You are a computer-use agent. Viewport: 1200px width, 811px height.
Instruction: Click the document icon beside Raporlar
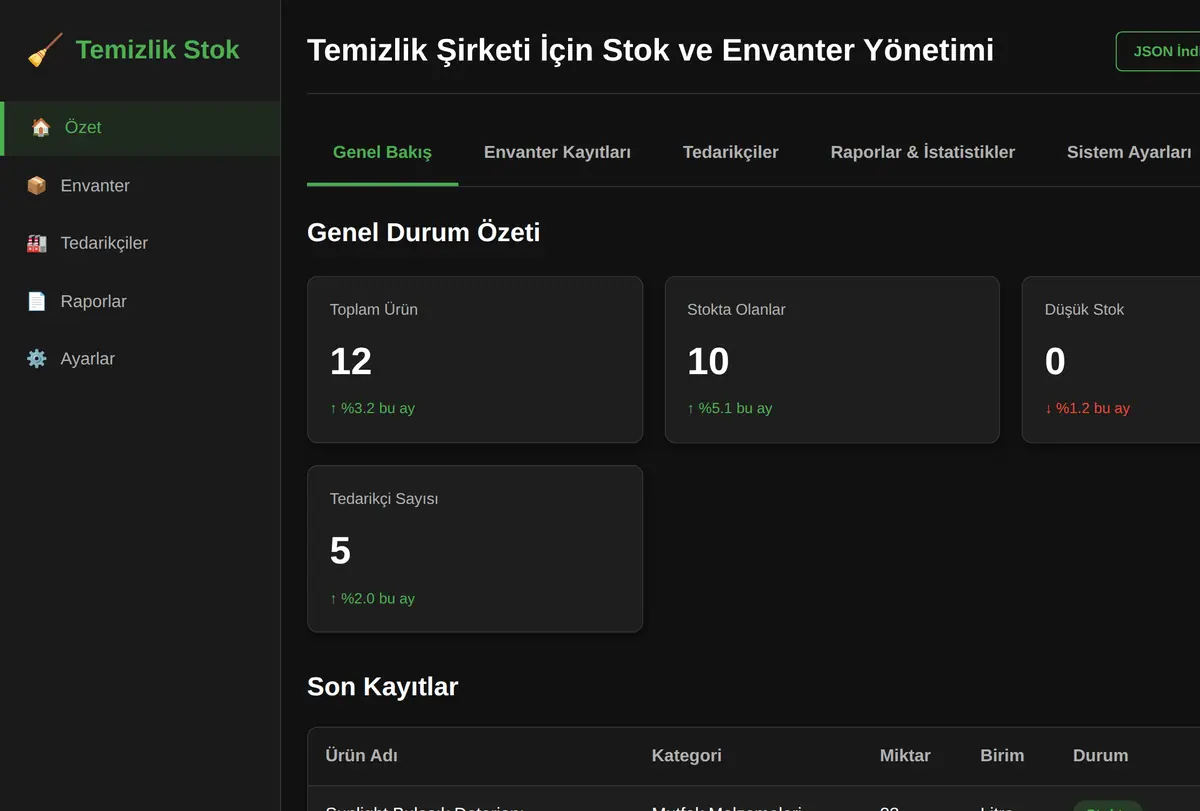[x=37, y=301]
